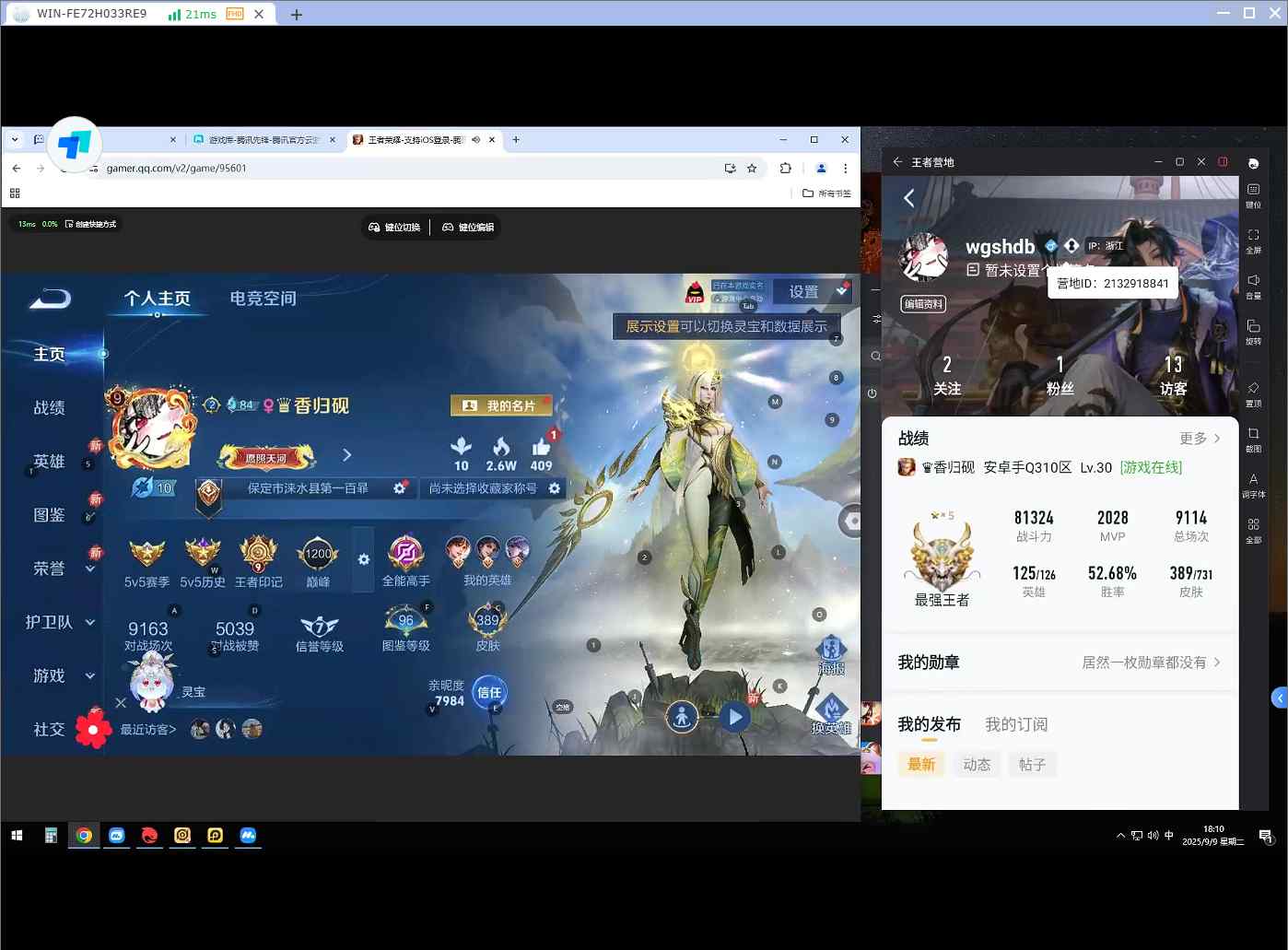
Task: Open the 我的名片 button
Action: click(499, 405)
